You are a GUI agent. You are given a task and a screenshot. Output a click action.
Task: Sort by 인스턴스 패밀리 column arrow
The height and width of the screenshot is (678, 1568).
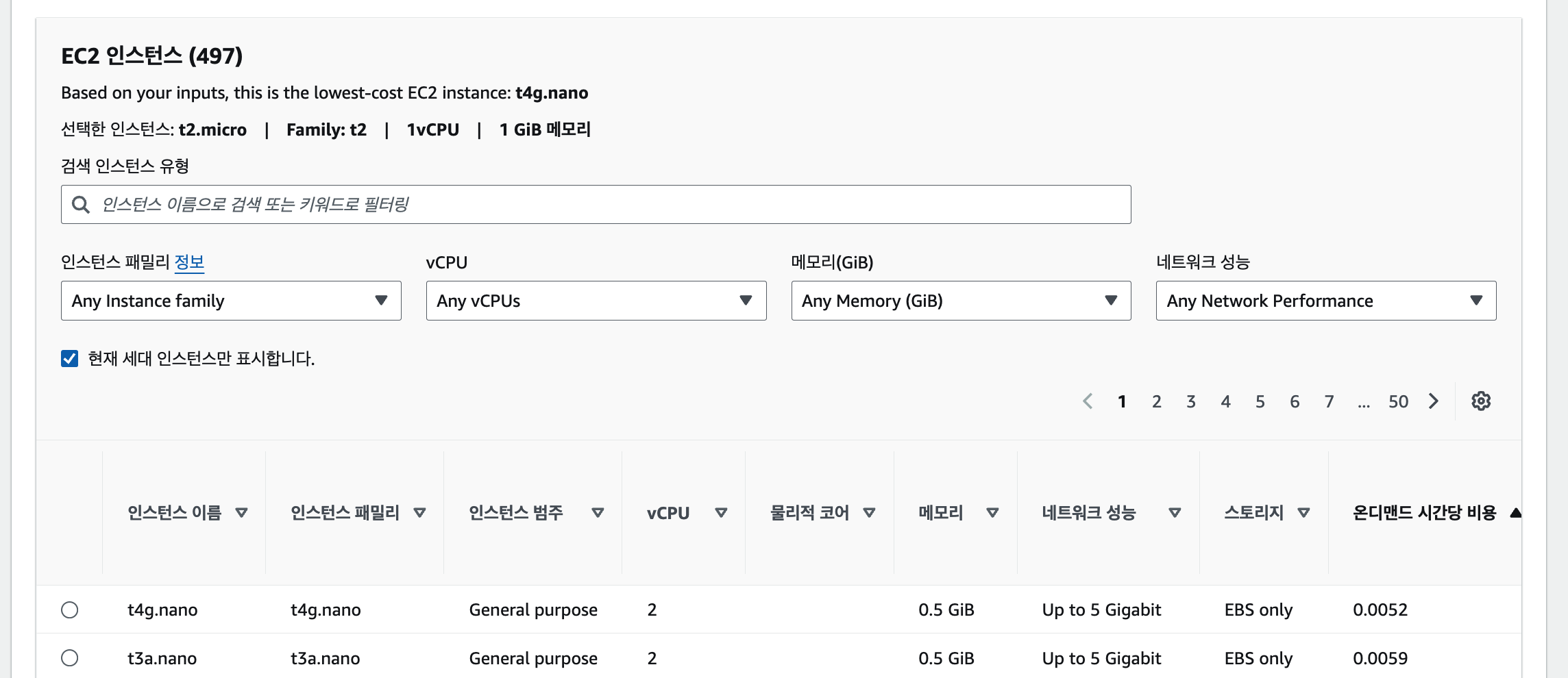[x=420, y=512]
